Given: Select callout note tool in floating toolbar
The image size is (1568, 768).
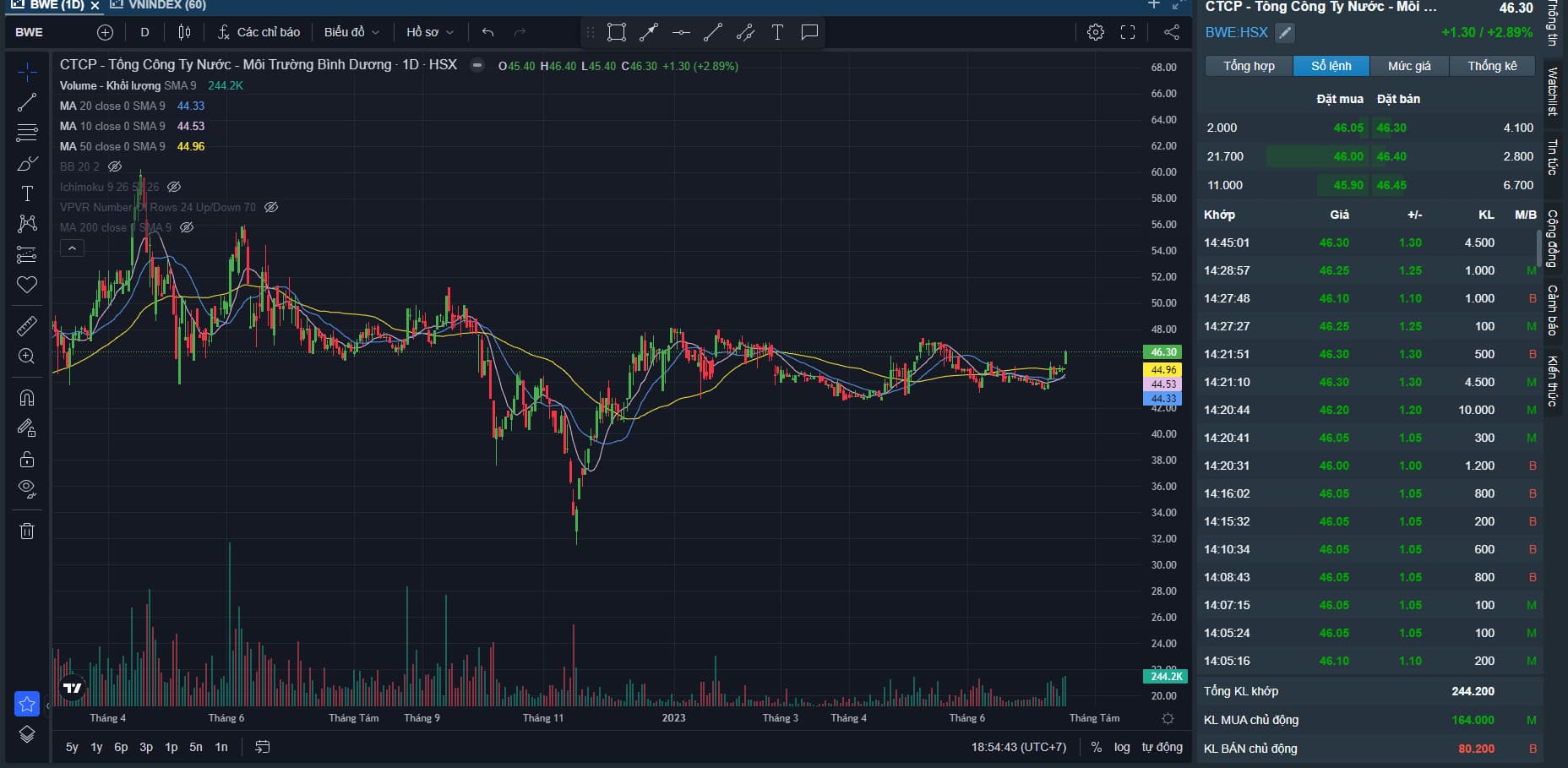Looking at the screenshot, I should tap(809, 32).
